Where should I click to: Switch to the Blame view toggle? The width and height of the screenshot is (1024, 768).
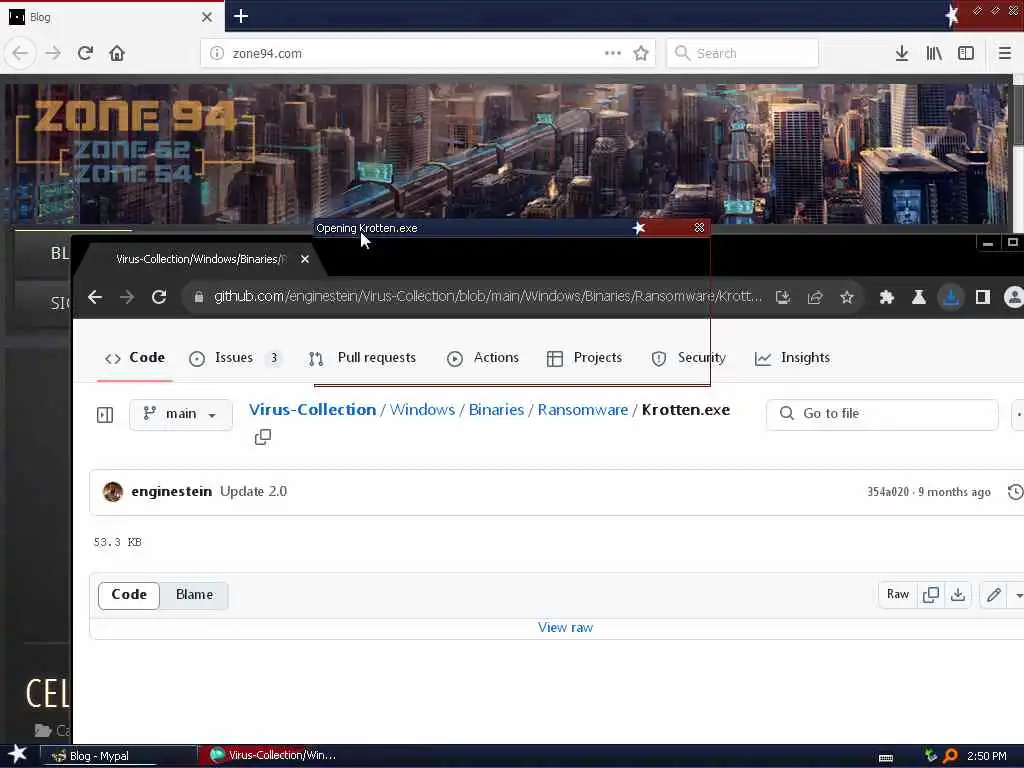click(x=194, y=595)
